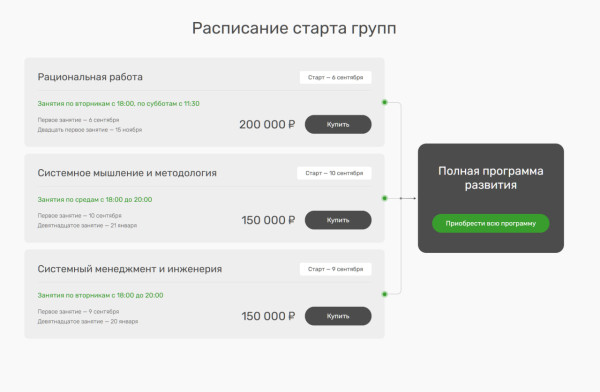
Task: Click Первое занятие – 6 сентября line
Action: click(x=78, y=120)
